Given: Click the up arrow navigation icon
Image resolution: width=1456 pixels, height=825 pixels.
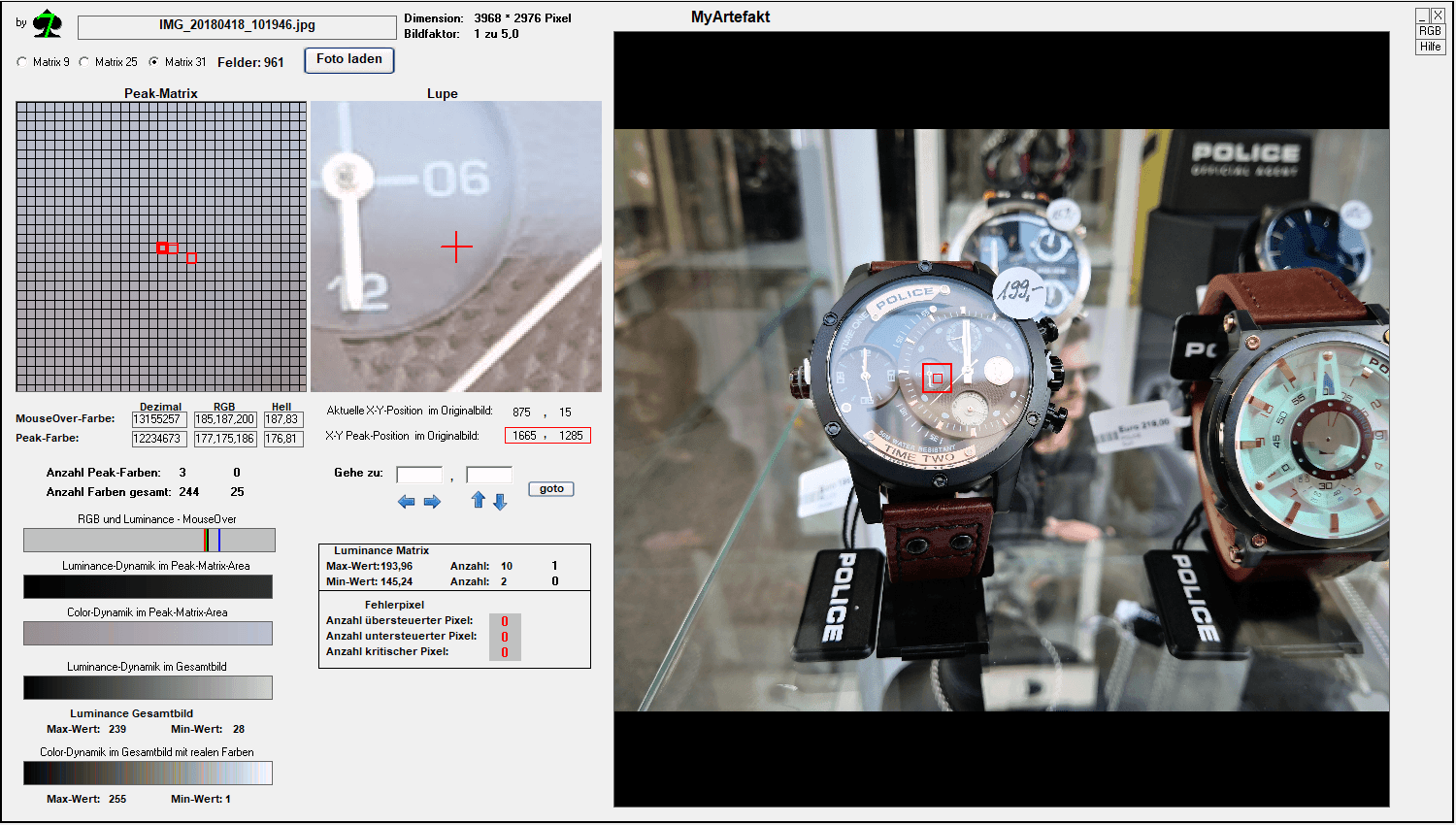Looking at the screenshot, I should coord(478,501).
